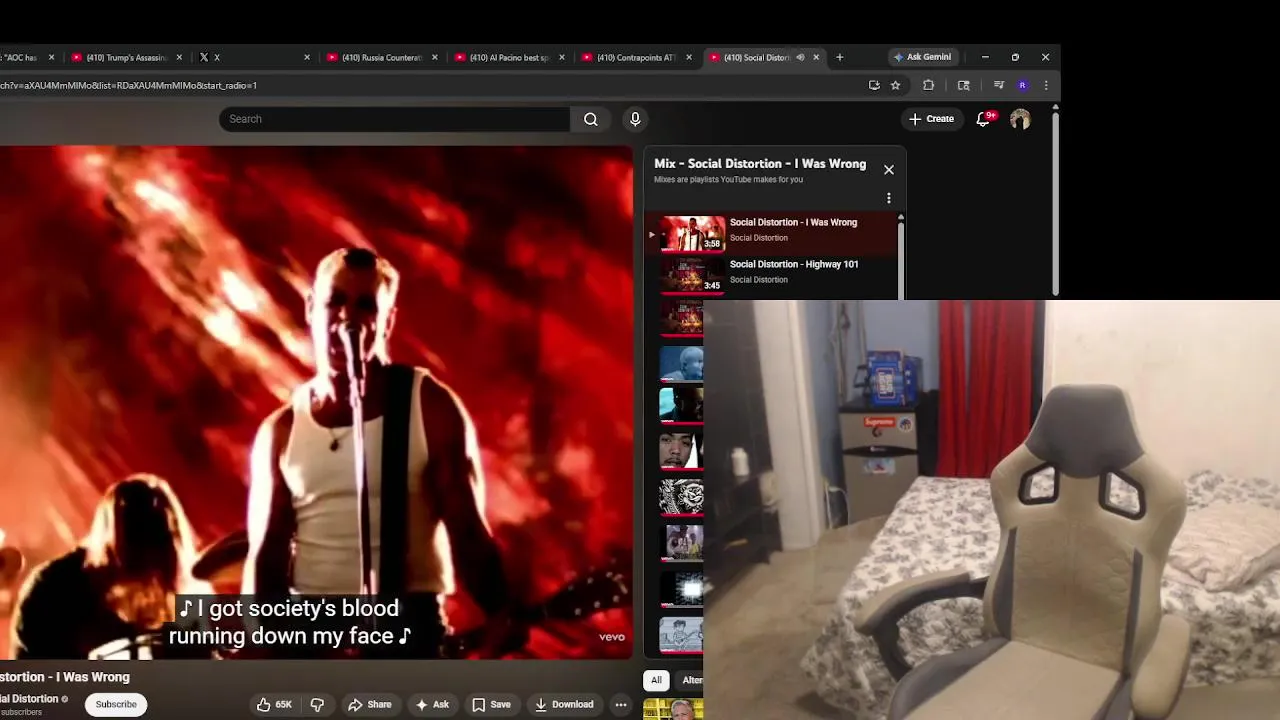Close the Social Distortion tab
Screen dimensions: 1280x720
pos(816,57)
